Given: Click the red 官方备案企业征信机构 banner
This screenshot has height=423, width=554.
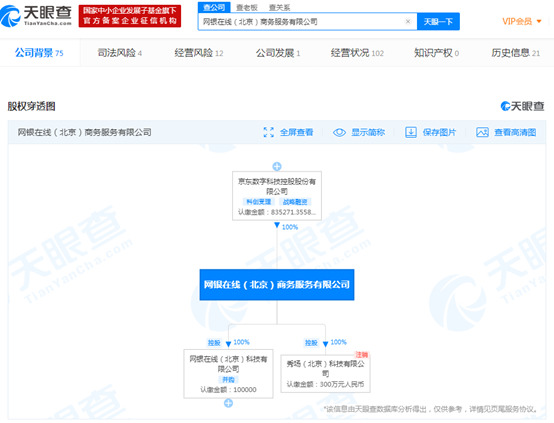Looking at the screenshot, I should click(x=130, y=16).
